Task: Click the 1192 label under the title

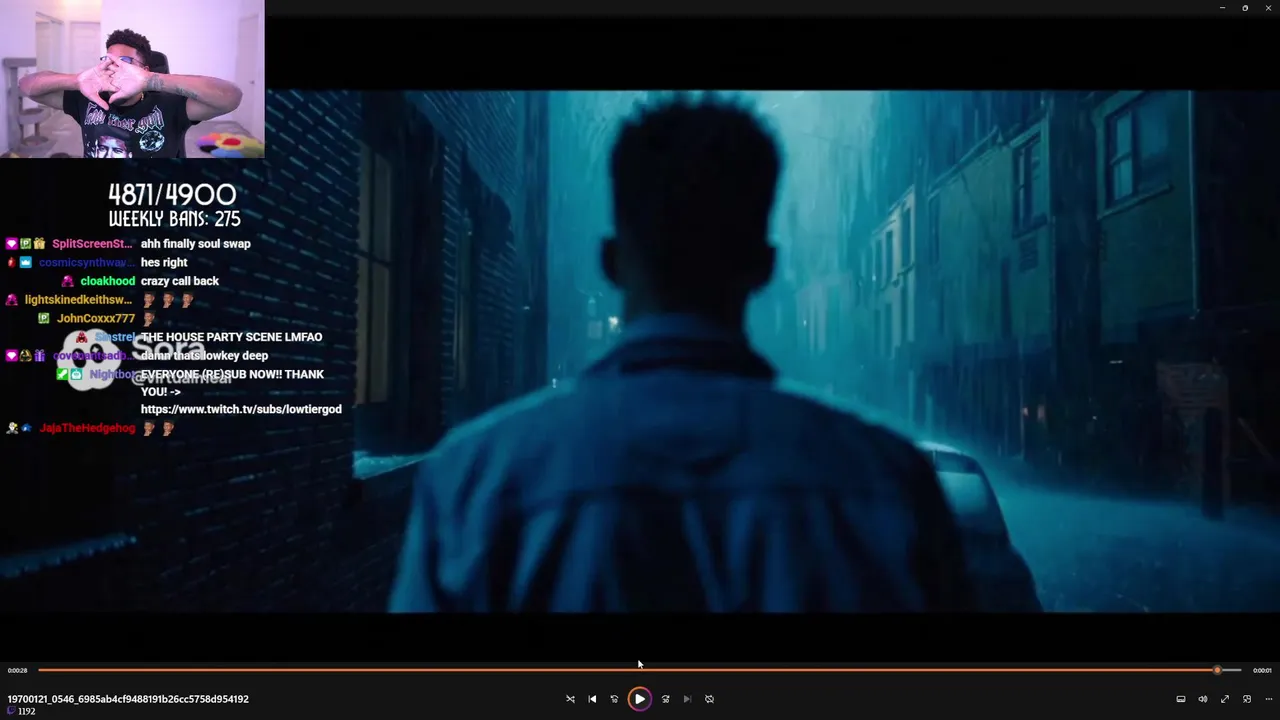Action: [26, 711]
